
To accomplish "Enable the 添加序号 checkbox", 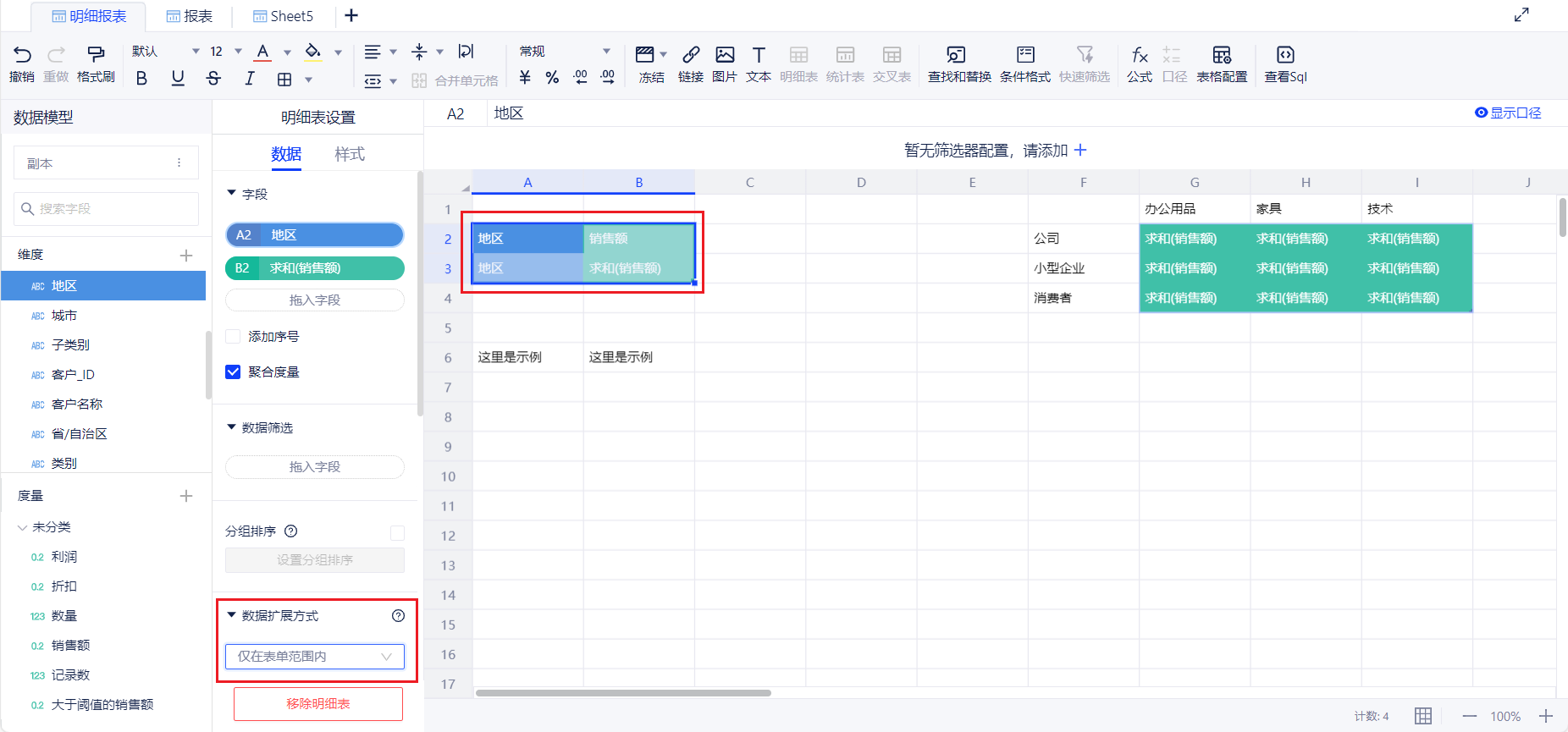I will (234, 337).
